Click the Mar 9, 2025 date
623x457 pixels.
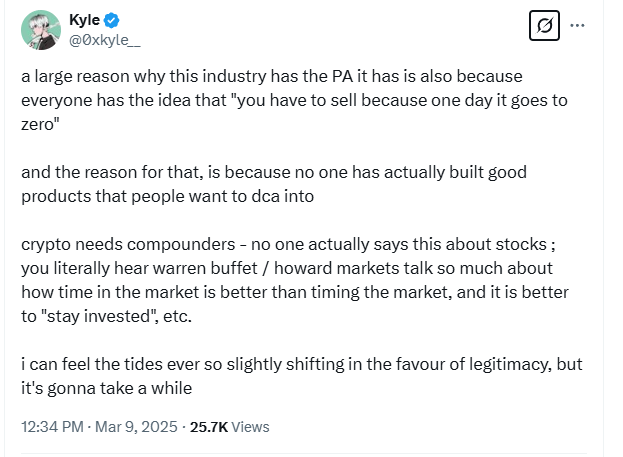pos(136,427)
